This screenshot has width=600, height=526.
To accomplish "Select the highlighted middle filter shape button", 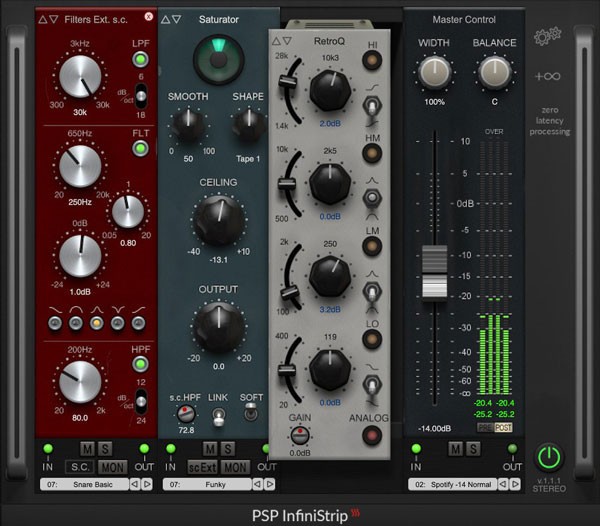I will (96, 323).
